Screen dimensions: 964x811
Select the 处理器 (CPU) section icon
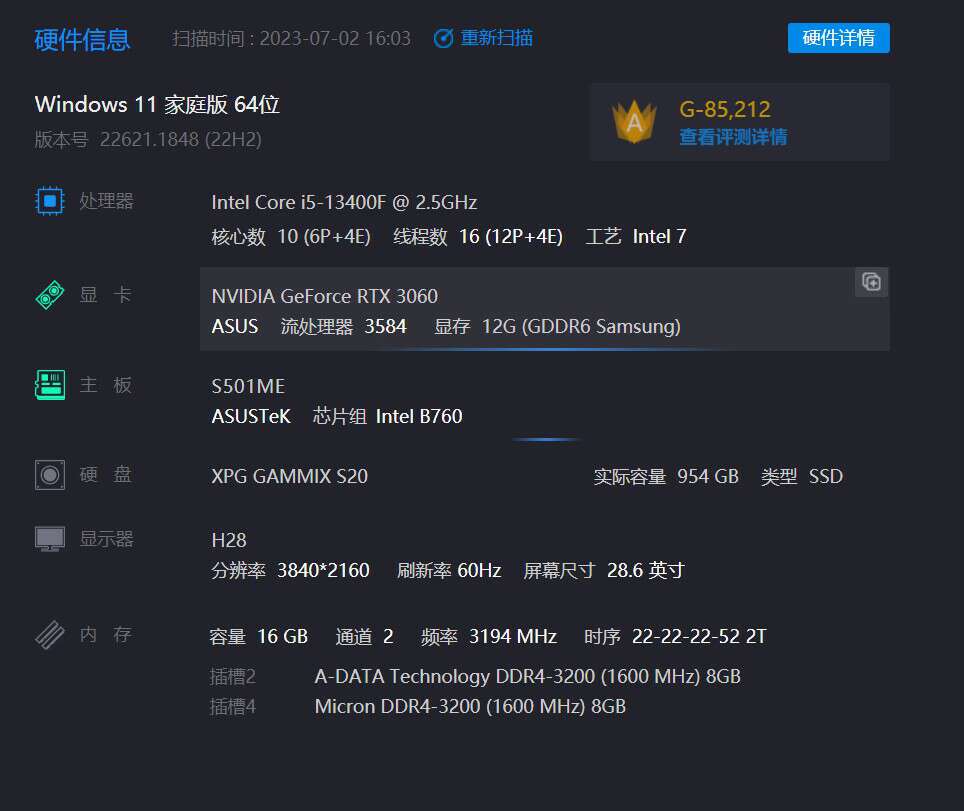[48, 199]
